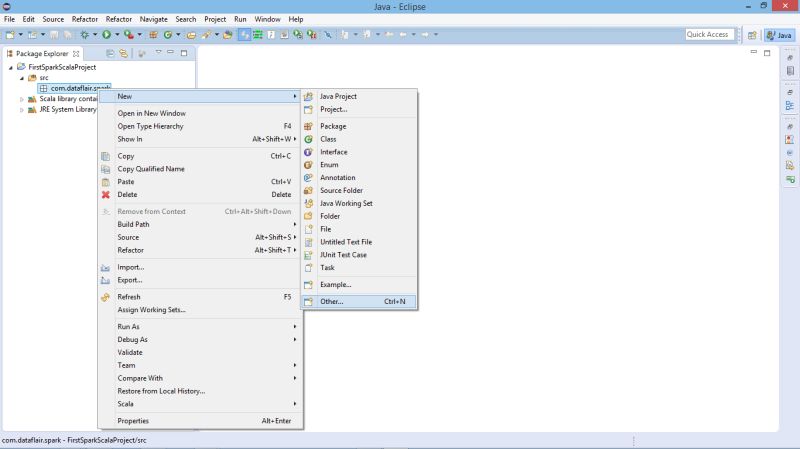This screenshot has width=800, height=449.
Task: Open the New Java Class dropdown arrow
Action: 178,35
